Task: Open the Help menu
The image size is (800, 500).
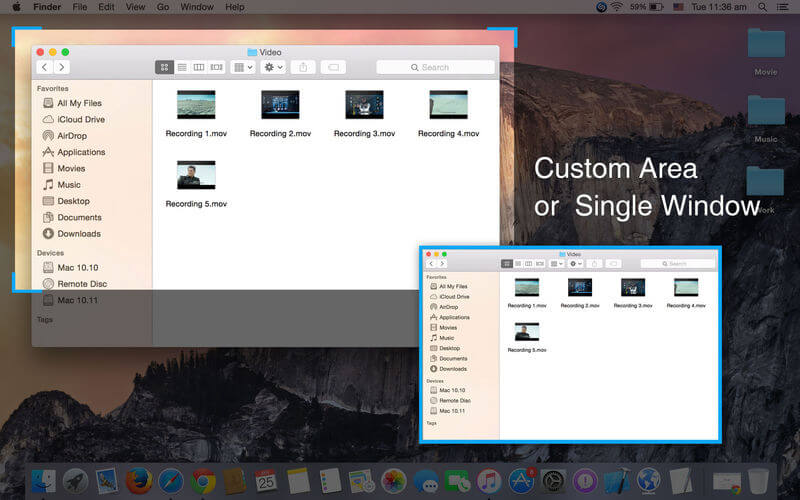Action: click(235, 7)
